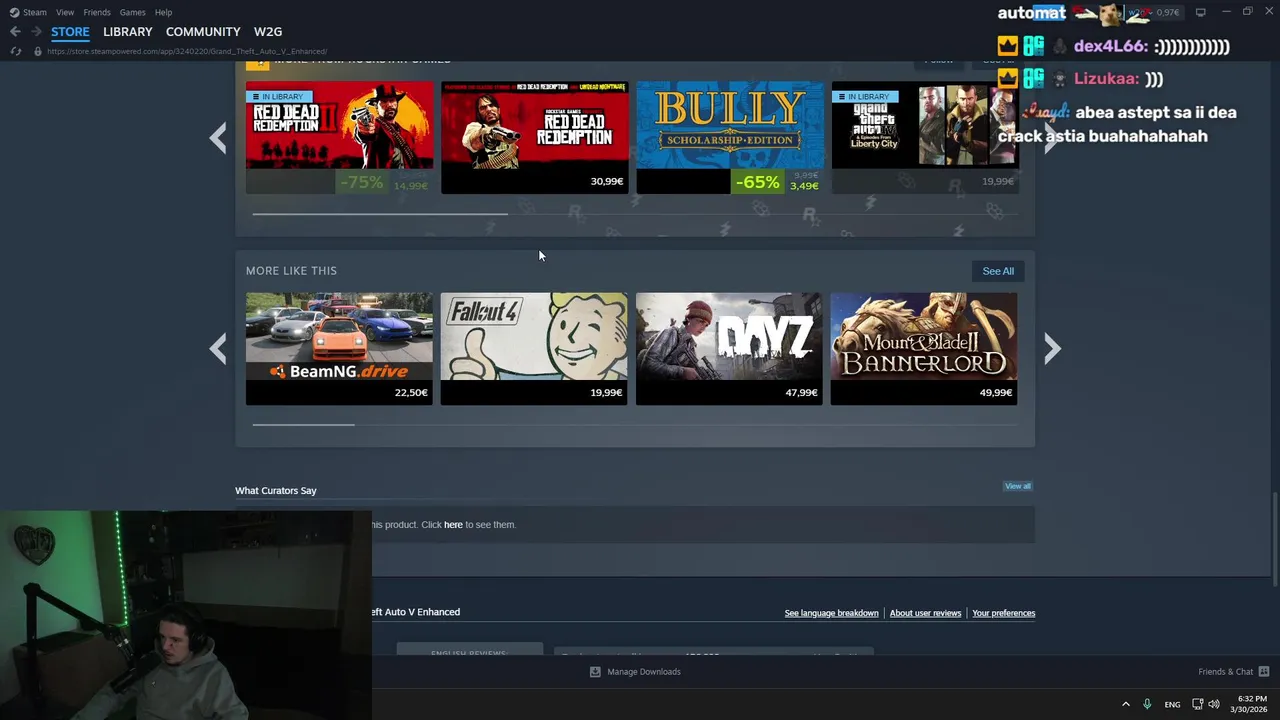
Task: Open the DayZ game card
Action: tap(730, 348)
